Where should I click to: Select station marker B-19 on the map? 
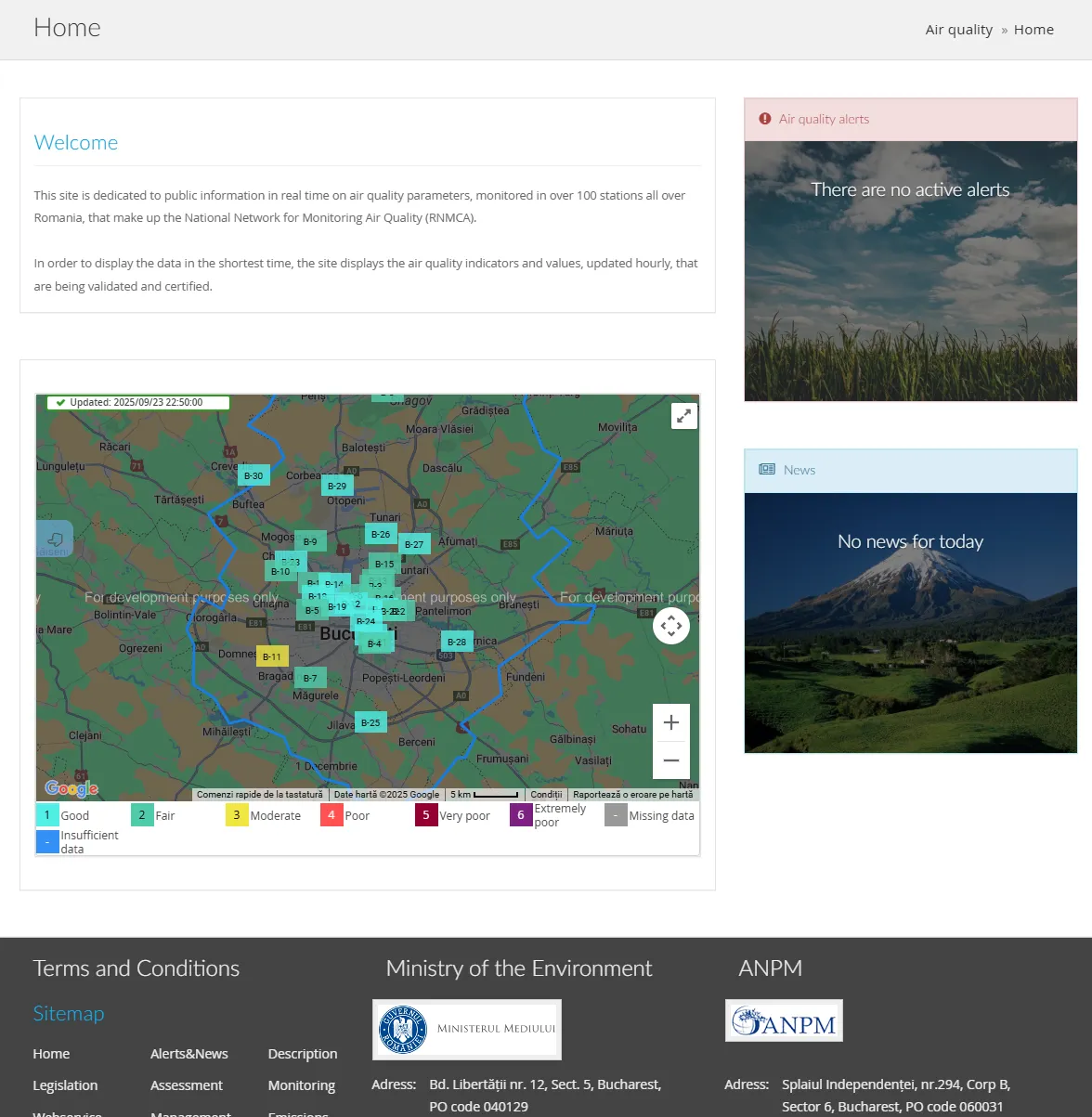pos(337,606)
